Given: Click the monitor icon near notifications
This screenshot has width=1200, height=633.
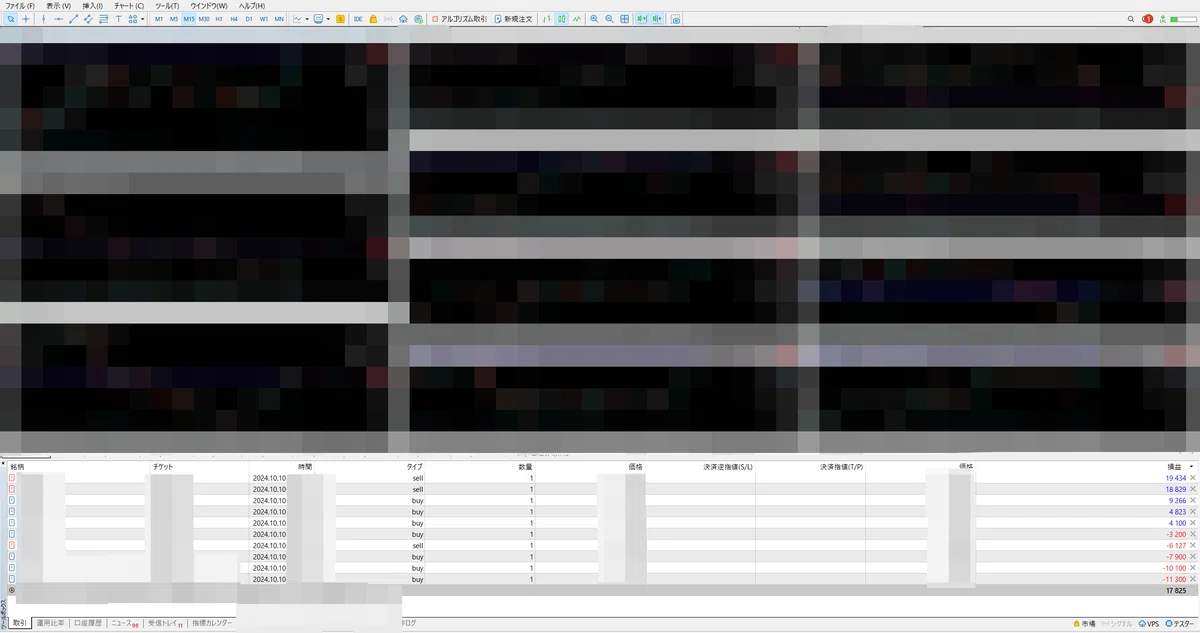Looking at the screenshot, I should point(1163,19).
